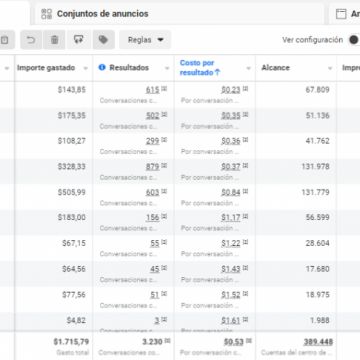Open Resultados column dropdown arrow
360x360 pixels.
pos(167,68)
